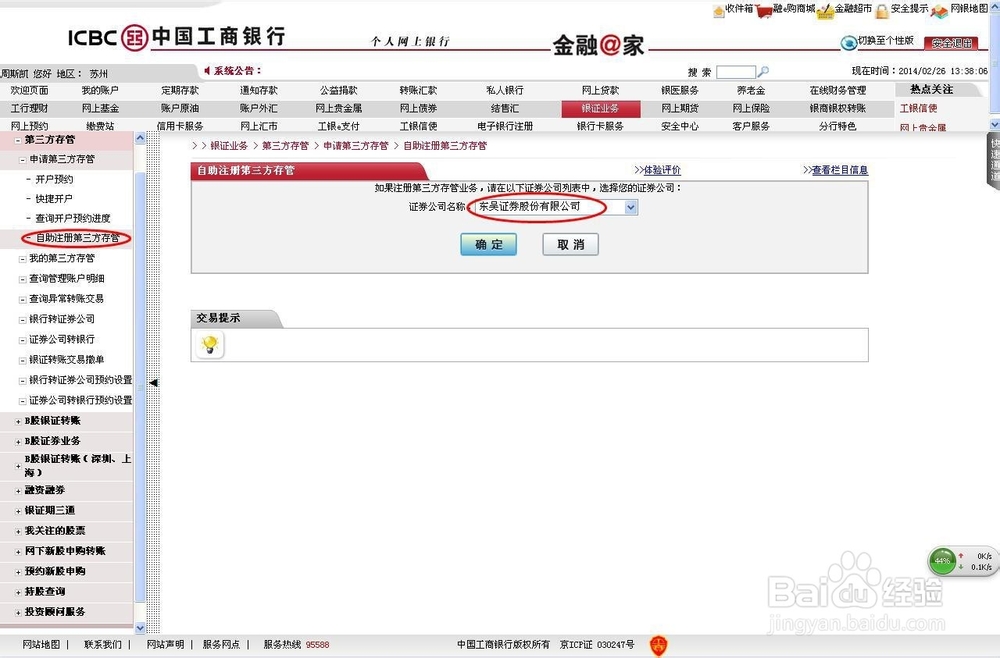Open the 工银信使 hot topic link
The width and height of the screenshot is (1000, 658).
pyautogui.click(x=918, y=108)
